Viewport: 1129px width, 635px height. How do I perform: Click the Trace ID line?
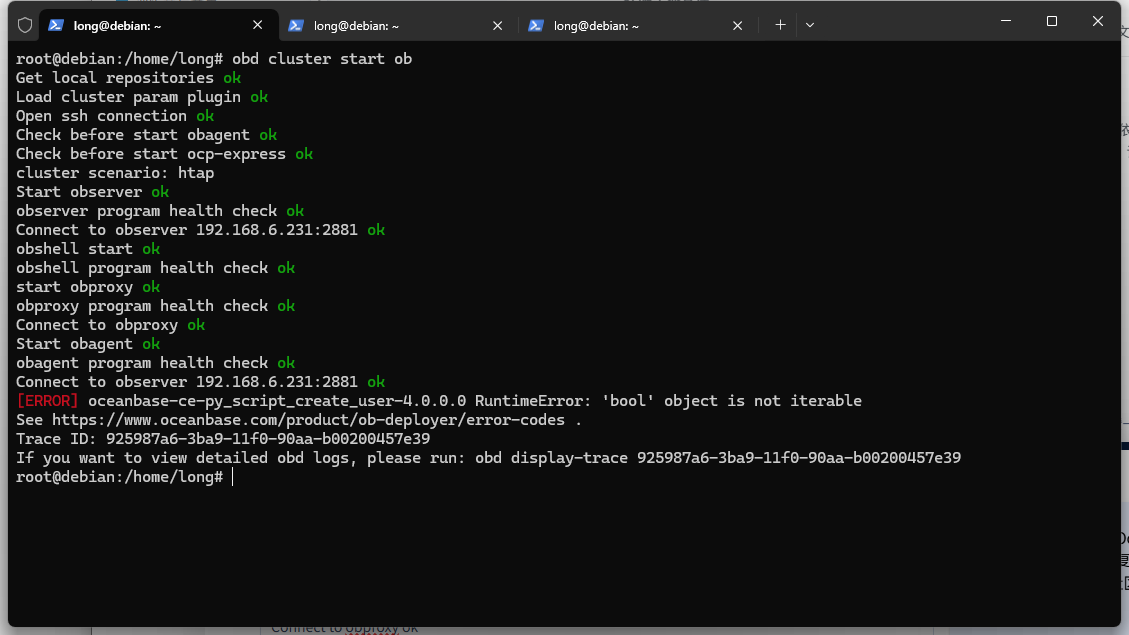223,438
